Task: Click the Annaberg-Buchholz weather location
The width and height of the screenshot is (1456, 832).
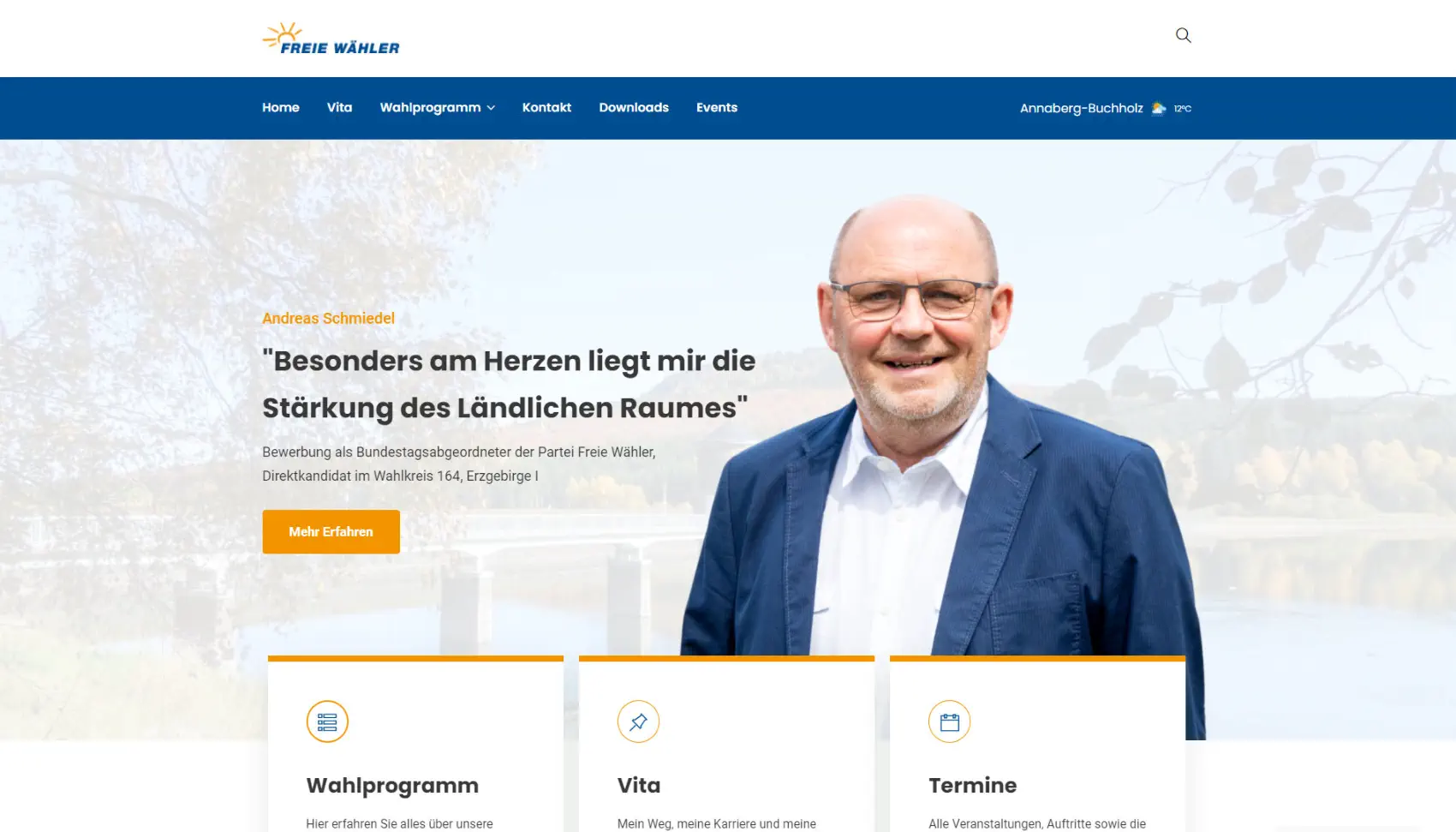Action: point(1081,108)
